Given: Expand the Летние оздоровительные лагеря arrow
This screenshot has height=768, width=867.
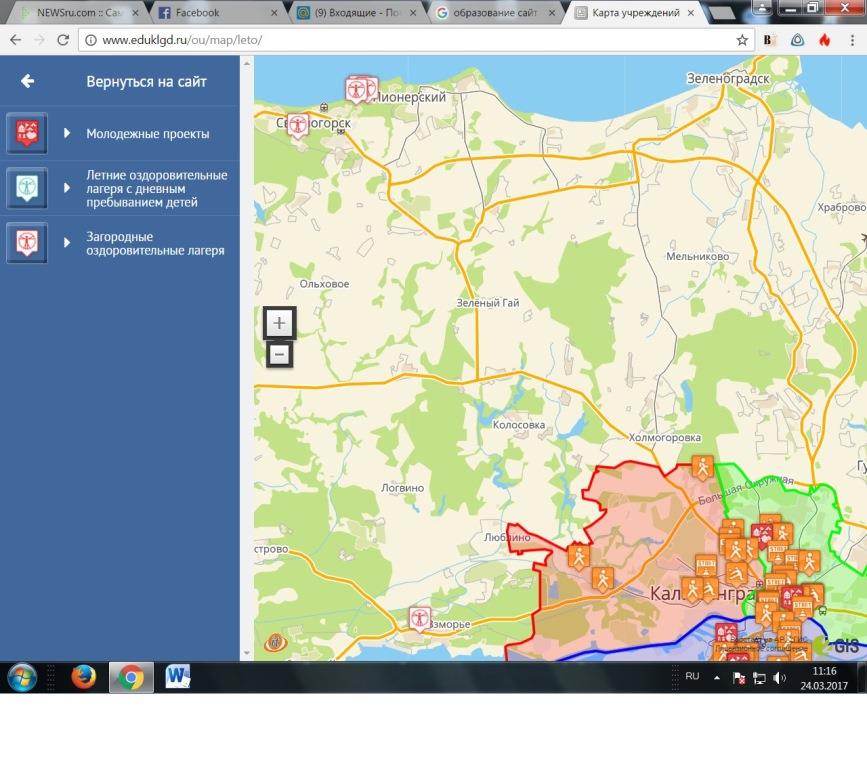Looking at the screenshot, I should click(x=67, y=188).
